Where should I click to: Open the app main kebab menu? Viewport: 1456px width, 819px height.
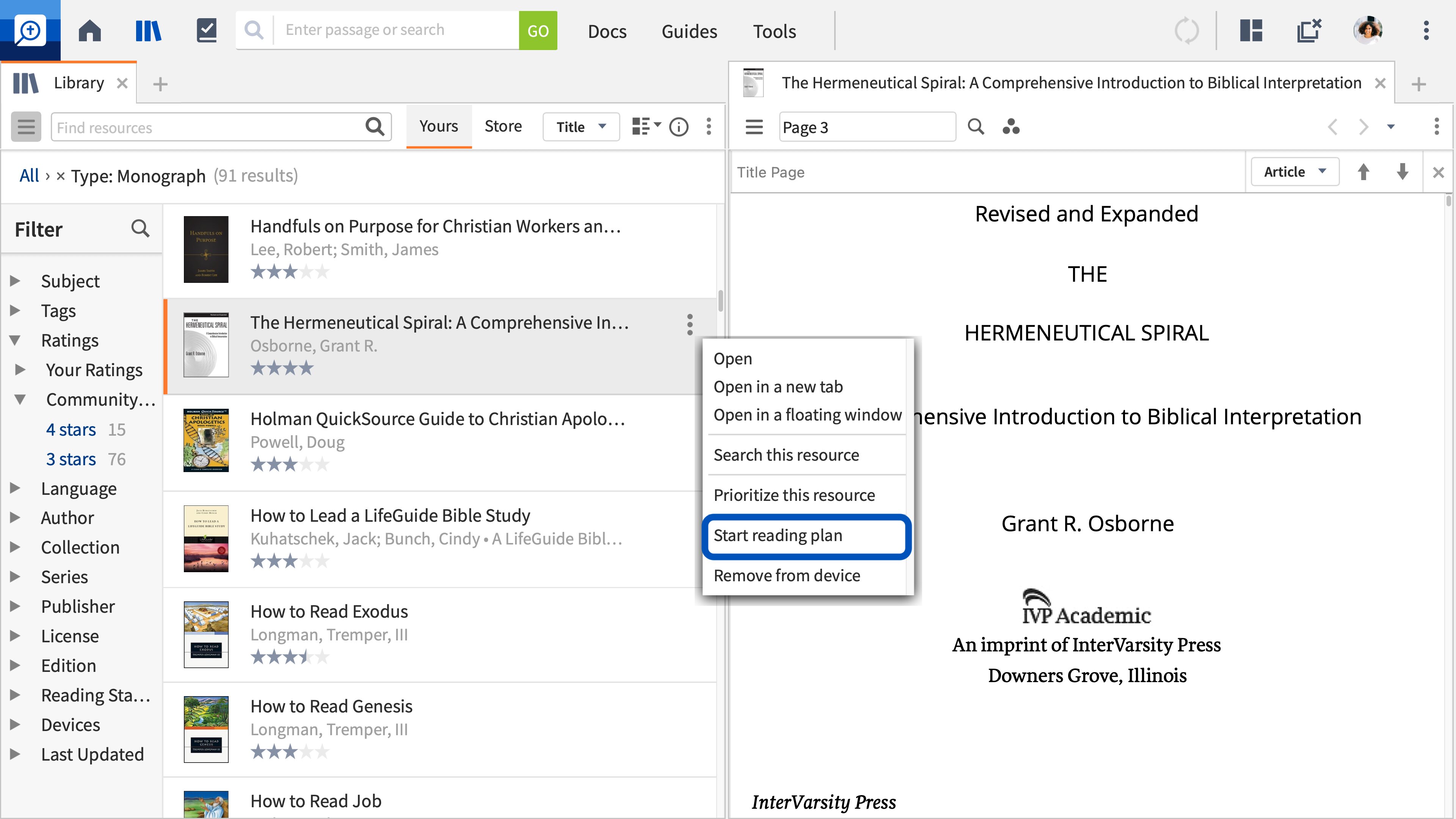click(x=1426, y=30)
